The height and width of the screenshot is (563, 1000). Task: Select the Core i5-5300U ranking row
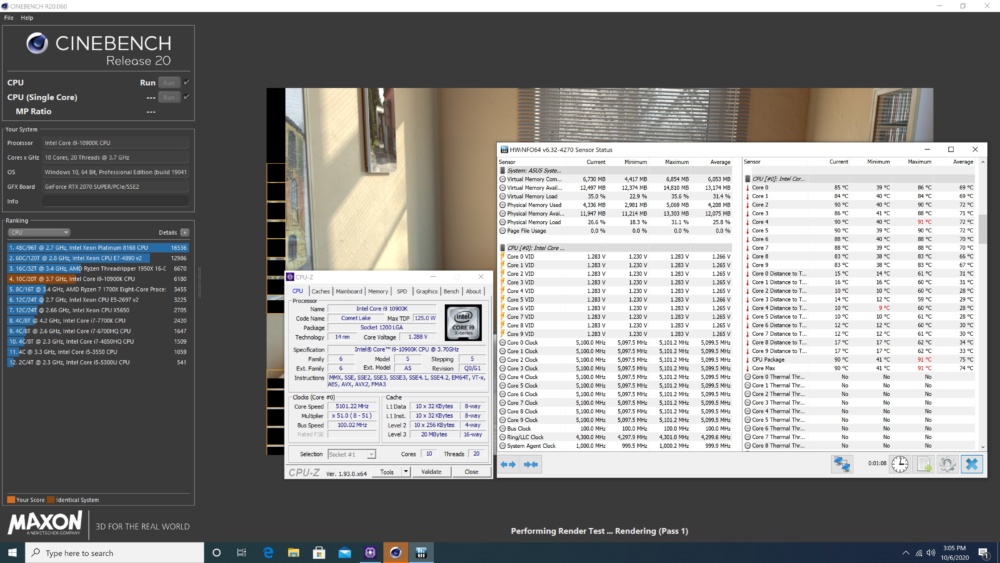[x=98, y=362]
